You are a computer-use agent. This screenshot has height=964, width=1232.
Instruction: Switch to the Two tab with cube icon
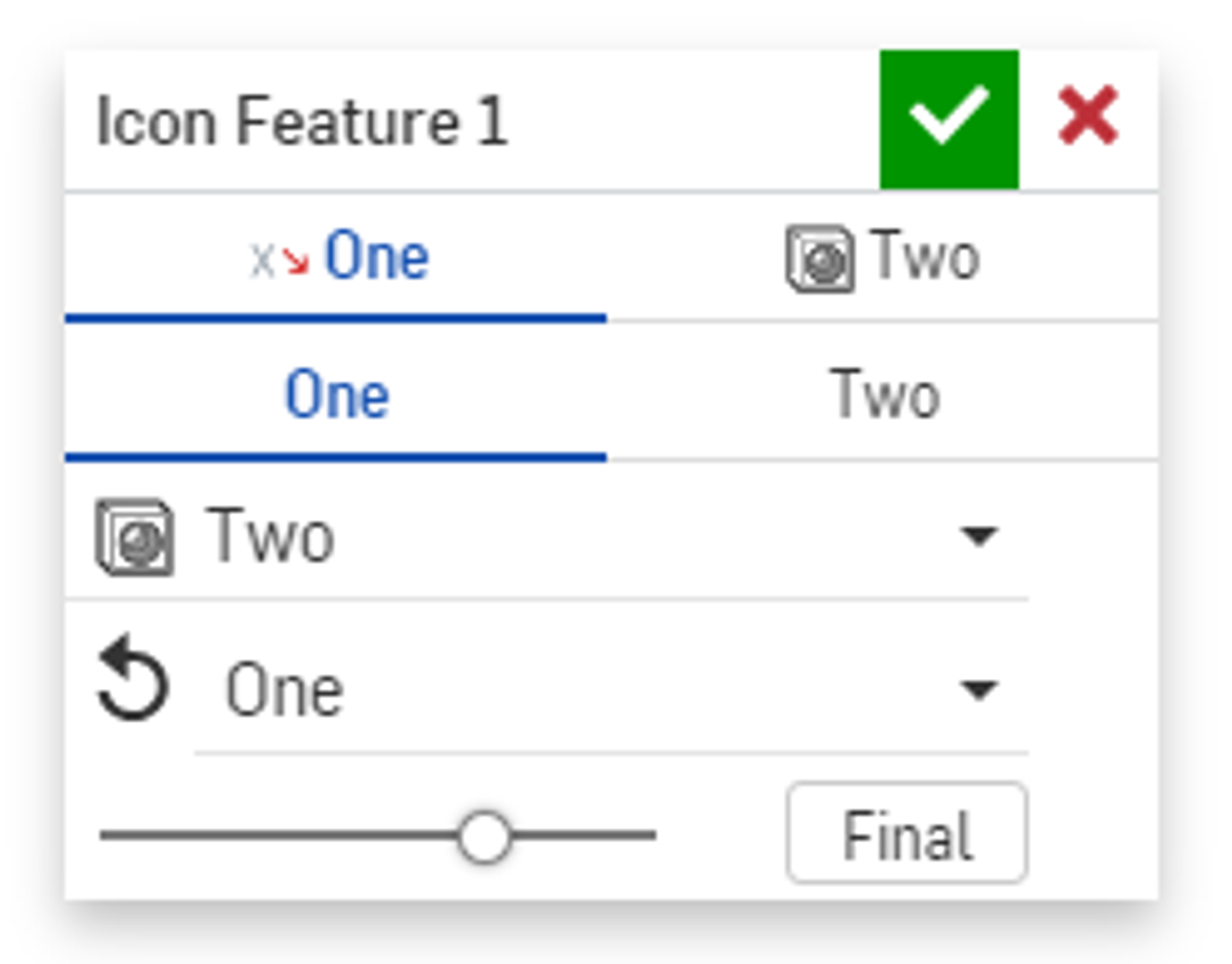pyautogui.click(x=882, y=258)
